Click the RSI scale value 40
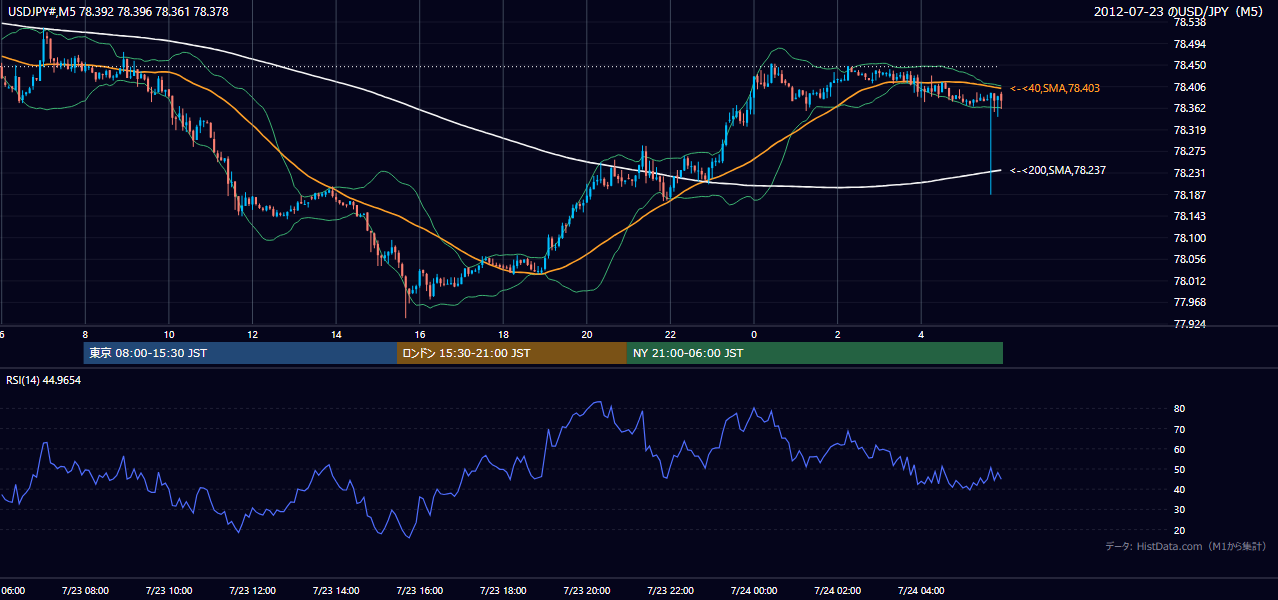Image resolution: width=1278 pixels, height=600 pixels. tap(1179, 490)
